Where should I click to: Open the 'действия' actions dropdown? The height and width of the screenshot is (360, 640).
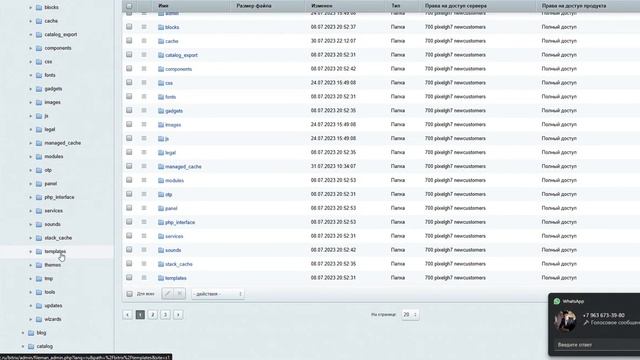(x=218, y=294)
